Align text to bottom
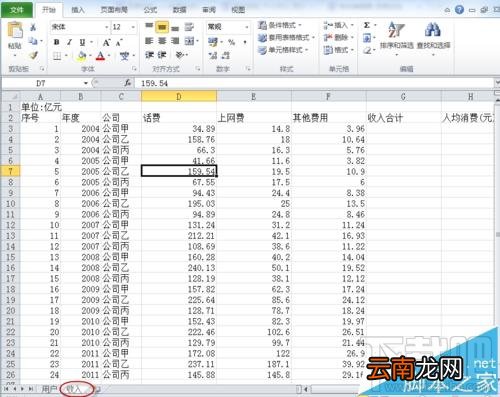500x397 pixels. click(175, 27)
